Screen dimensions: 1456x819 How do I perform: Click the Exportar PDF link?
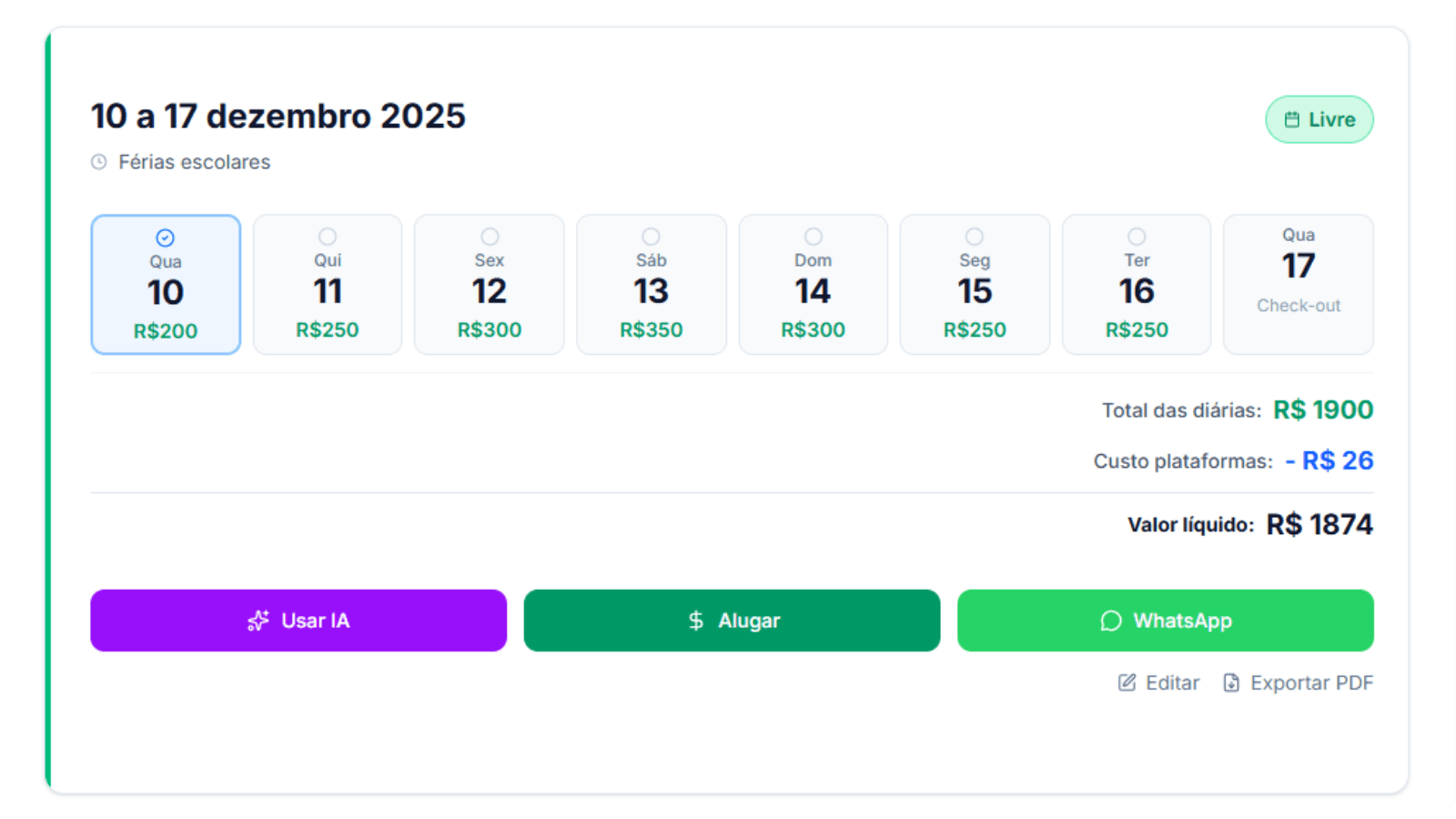(x=1310, y=682)
